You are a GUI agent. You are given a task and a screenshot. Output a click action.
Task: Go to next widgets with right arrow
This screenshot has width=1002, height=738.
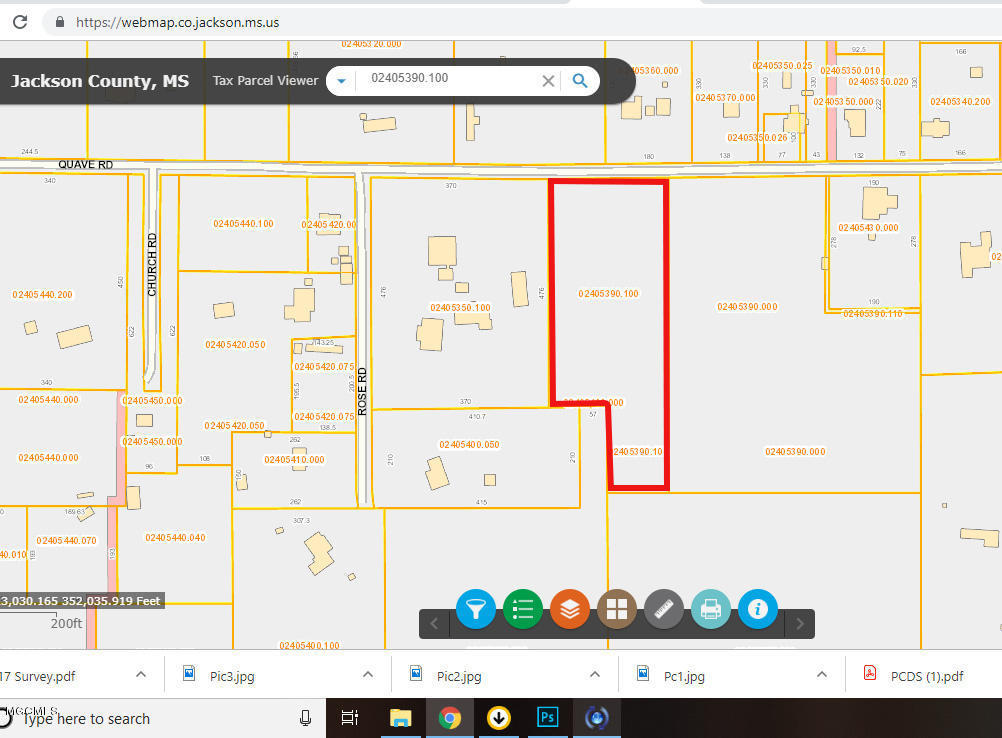point(799,624)
